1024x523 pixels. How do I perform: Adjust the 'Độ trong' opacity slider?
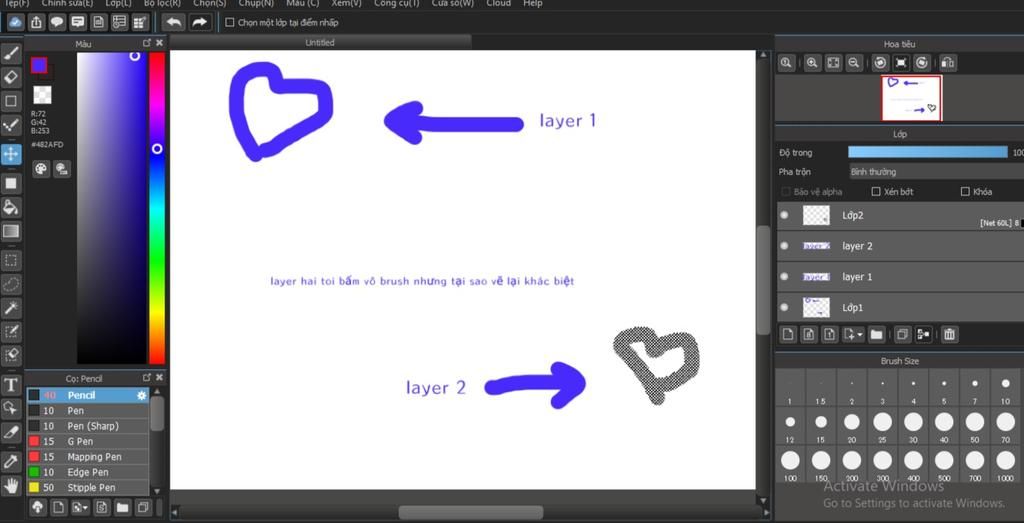click(x=927, y=152)
